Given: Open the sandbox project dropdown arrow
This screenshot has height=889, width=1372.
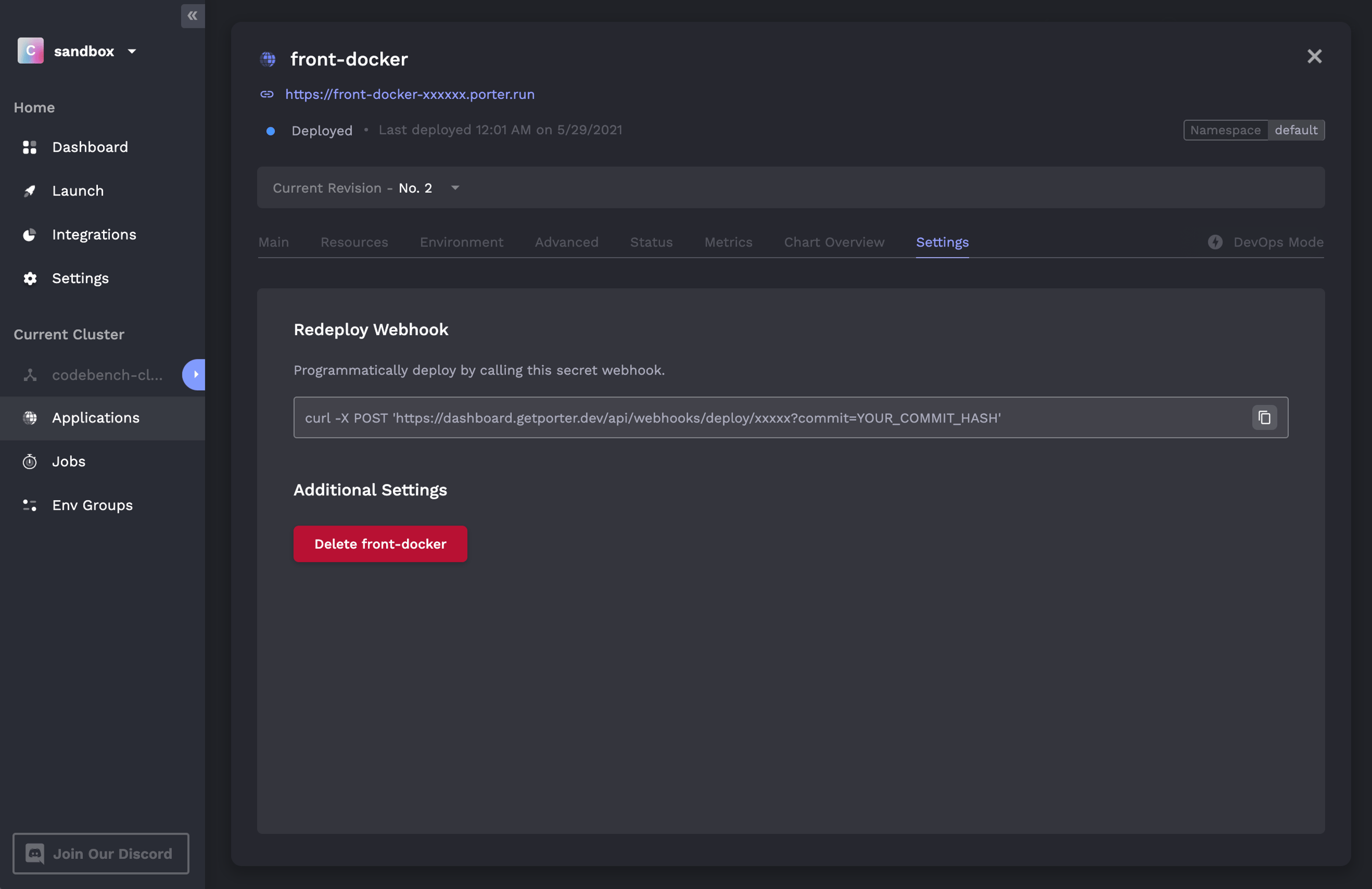Looking at the screenshot, I should tap(132, 52).
